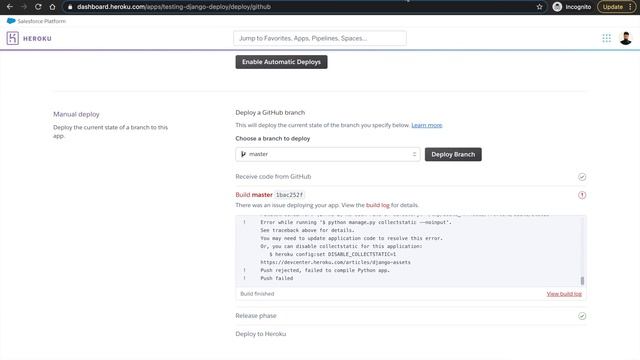Click the Build master error warning icon
Screen dimensions: 640x360
coord(582,195)
